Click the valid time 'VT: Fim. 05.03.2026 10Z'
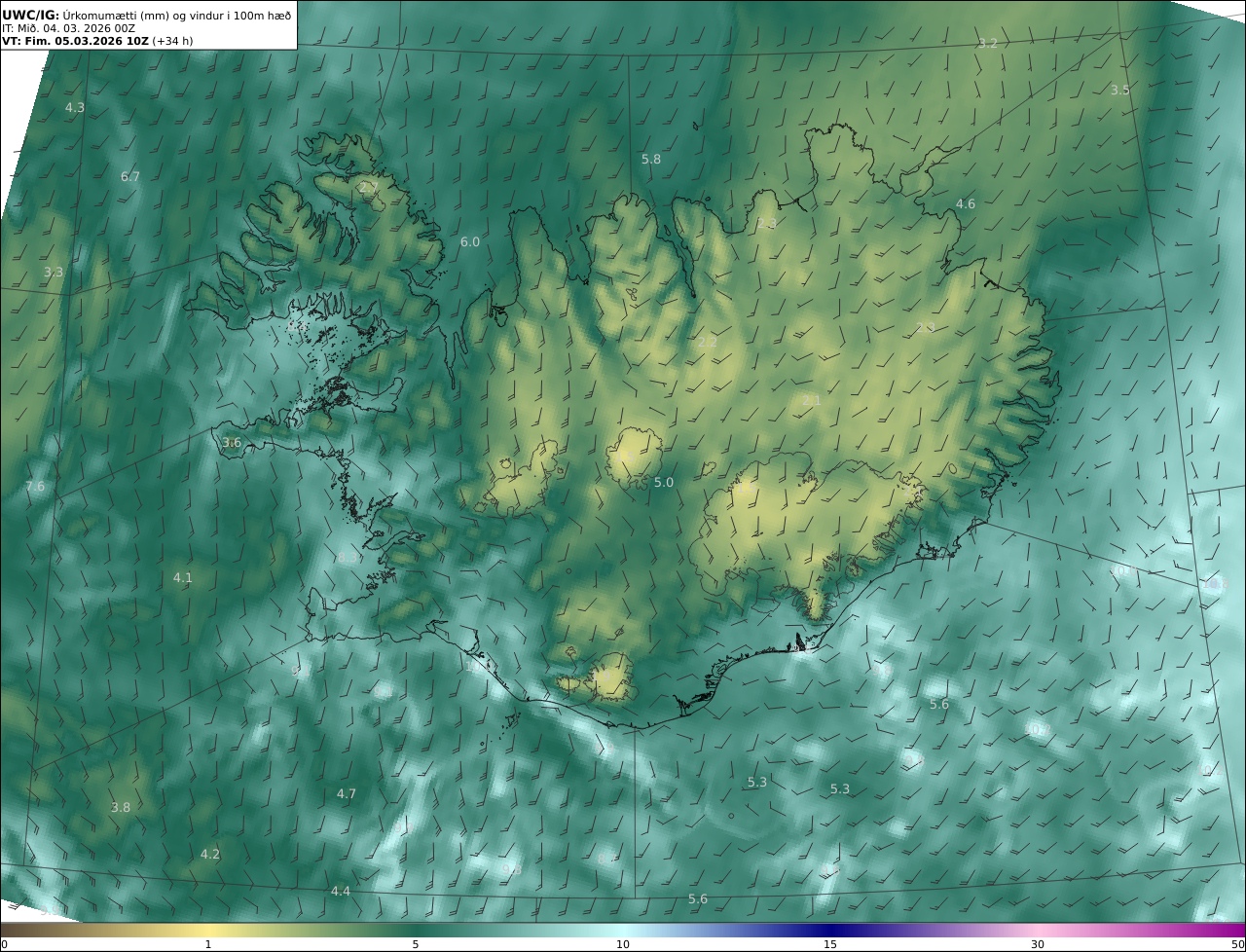 [x=75, y=41]
